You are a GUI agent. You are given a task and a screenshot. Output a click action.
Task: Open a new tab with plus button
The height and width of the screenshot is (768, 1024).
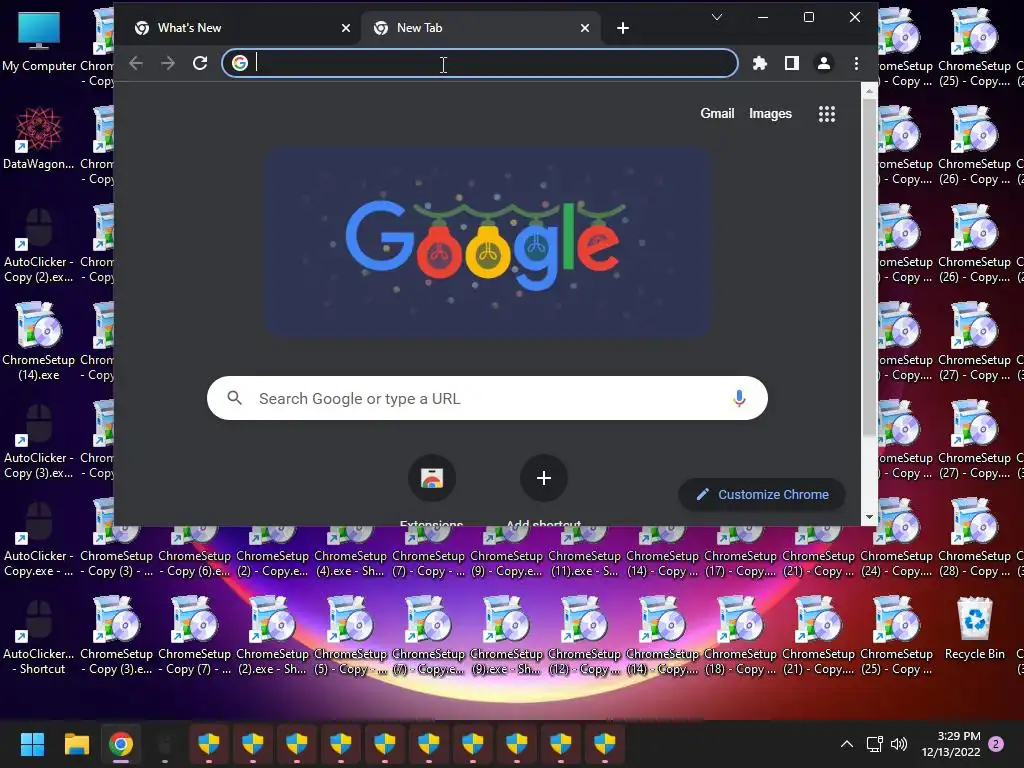click(622, 28)
